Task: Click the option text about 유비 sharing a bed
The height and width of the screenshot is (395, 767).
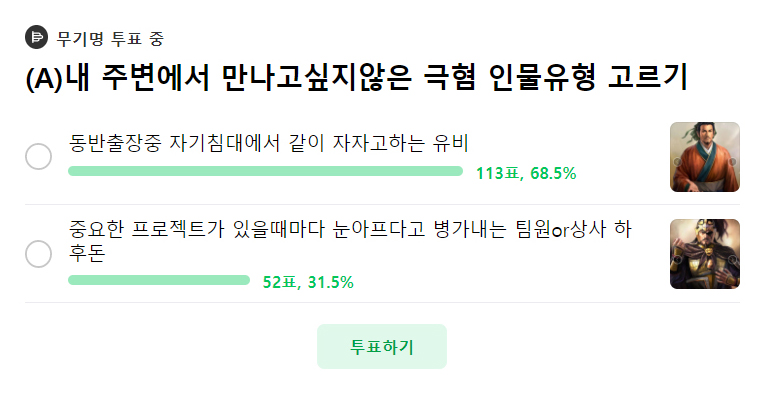Action: coord(269,144)
